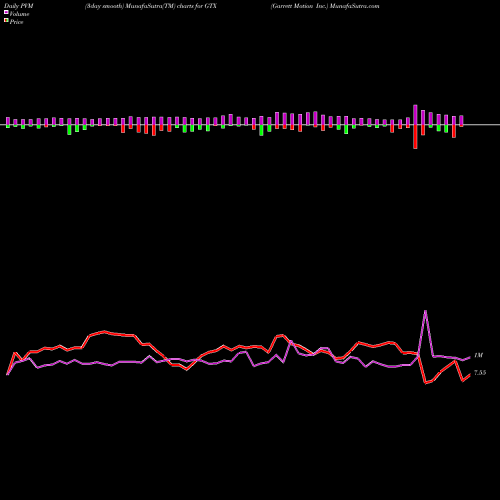Screen dimensions: 500x500
Task: Select the Price legend label
Action: coord(16,22)
